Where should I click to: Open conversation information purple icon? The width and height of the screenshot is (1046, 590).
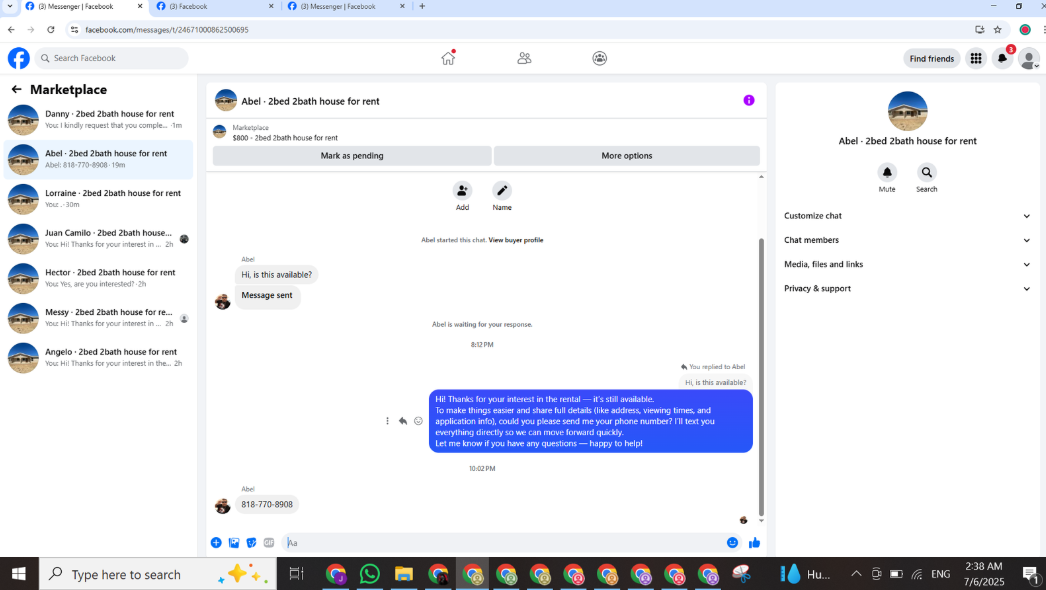click(x=748, y=100)
